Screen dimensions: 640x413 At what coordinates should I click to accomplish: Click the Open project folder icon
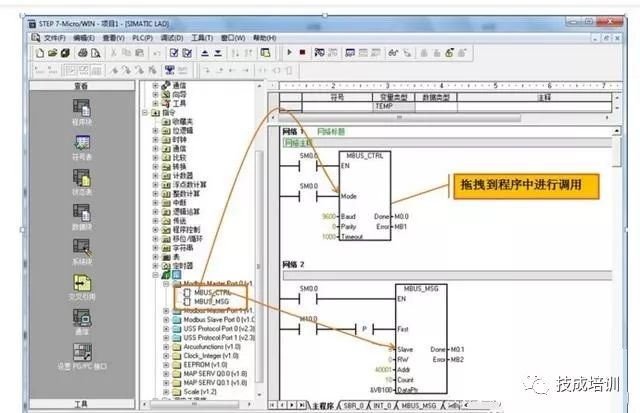(52, 53)
